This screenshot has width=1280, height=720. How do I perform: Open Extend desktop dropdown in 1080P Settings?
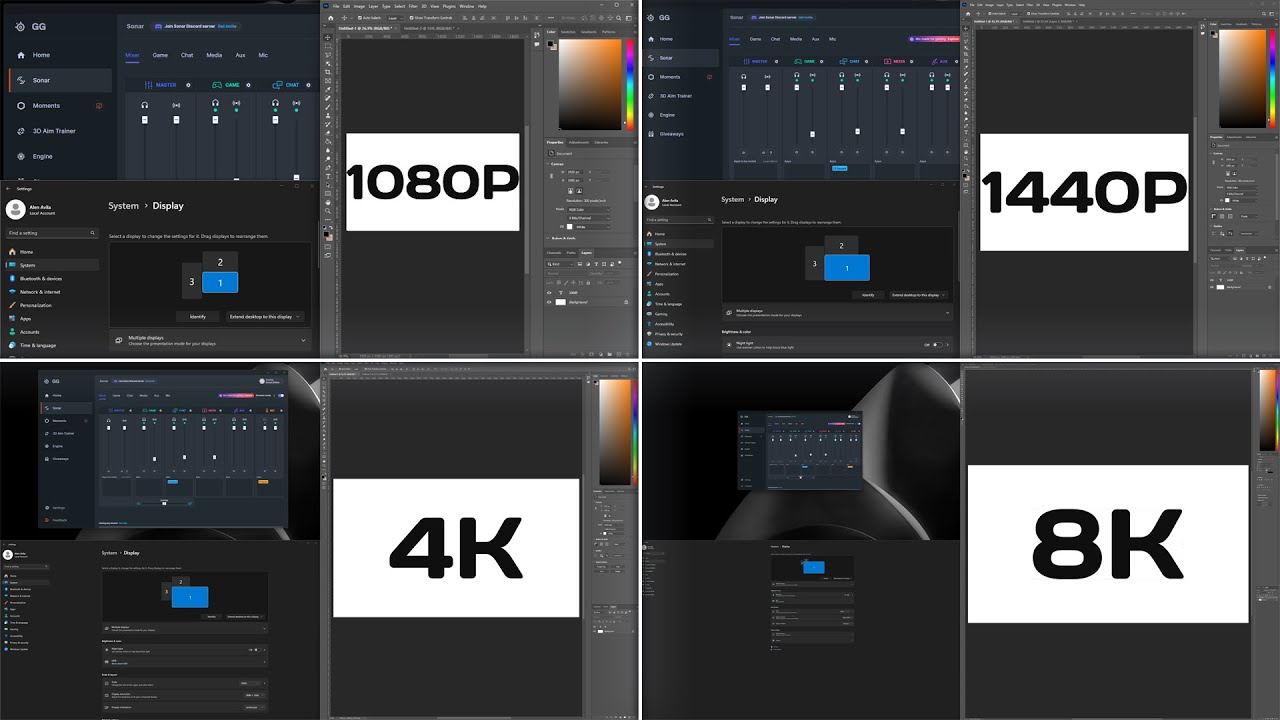pyautogui.click(x=265, y=317)
